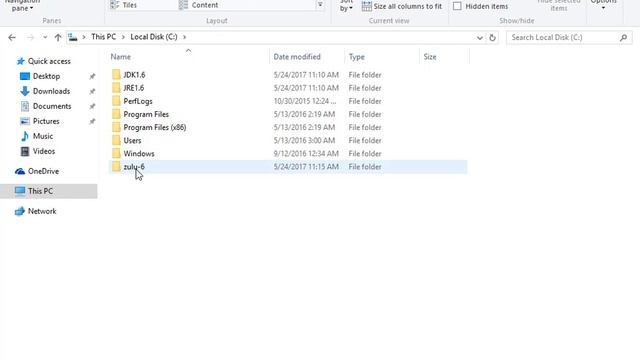The width and height of the screenshot is (640, 360).
Task: Click the Users folder name
Action: 132,140
